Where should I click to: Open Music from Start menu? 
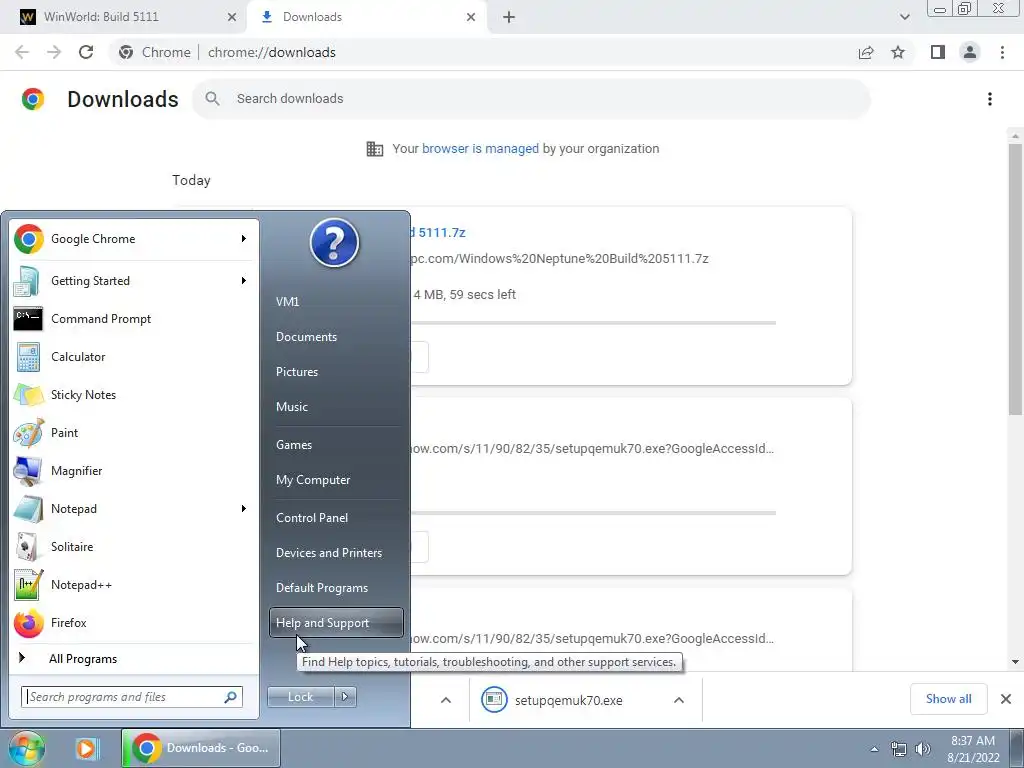[x=336, y=407]
